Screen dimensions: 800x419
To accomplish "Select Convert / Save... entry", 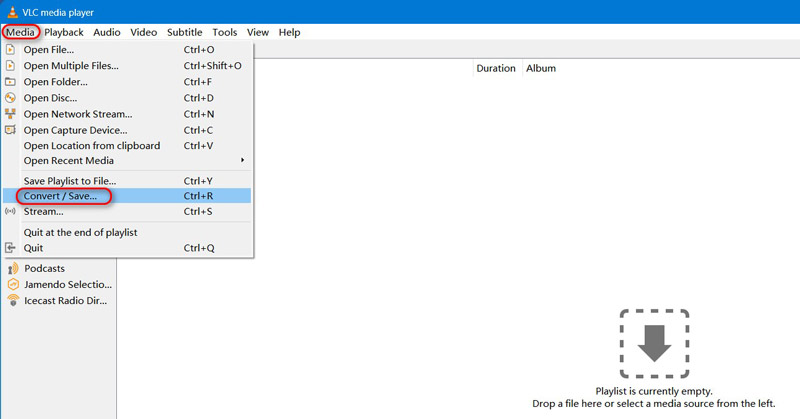I will 127,196.
